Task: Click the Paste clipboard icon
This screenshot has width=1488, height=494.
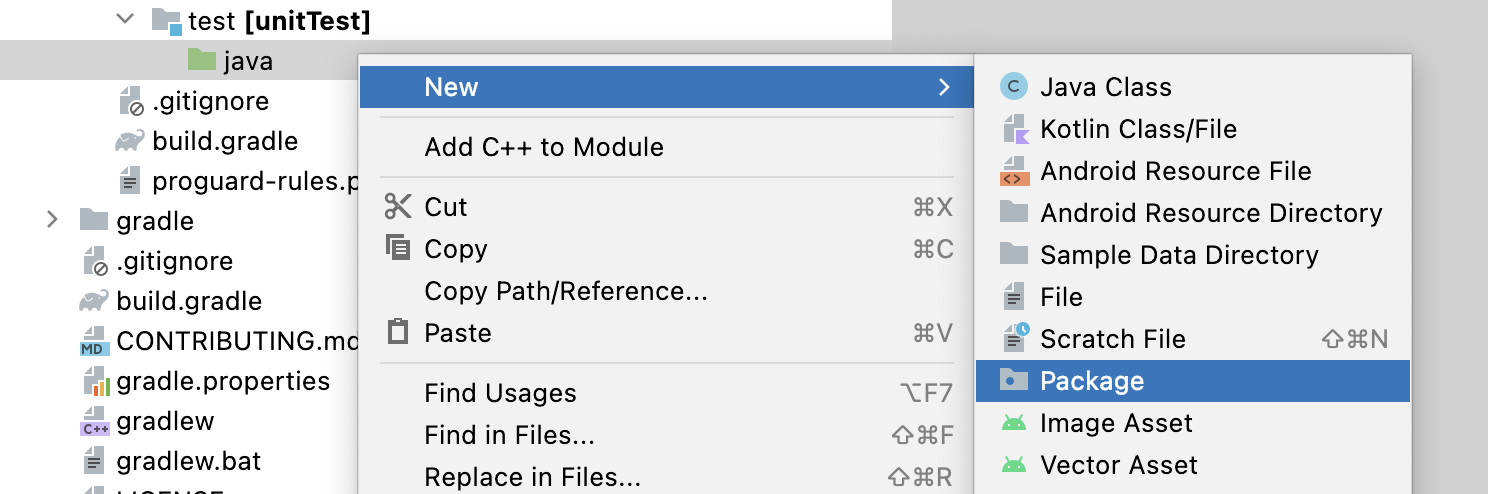Action: pos(398,332)
